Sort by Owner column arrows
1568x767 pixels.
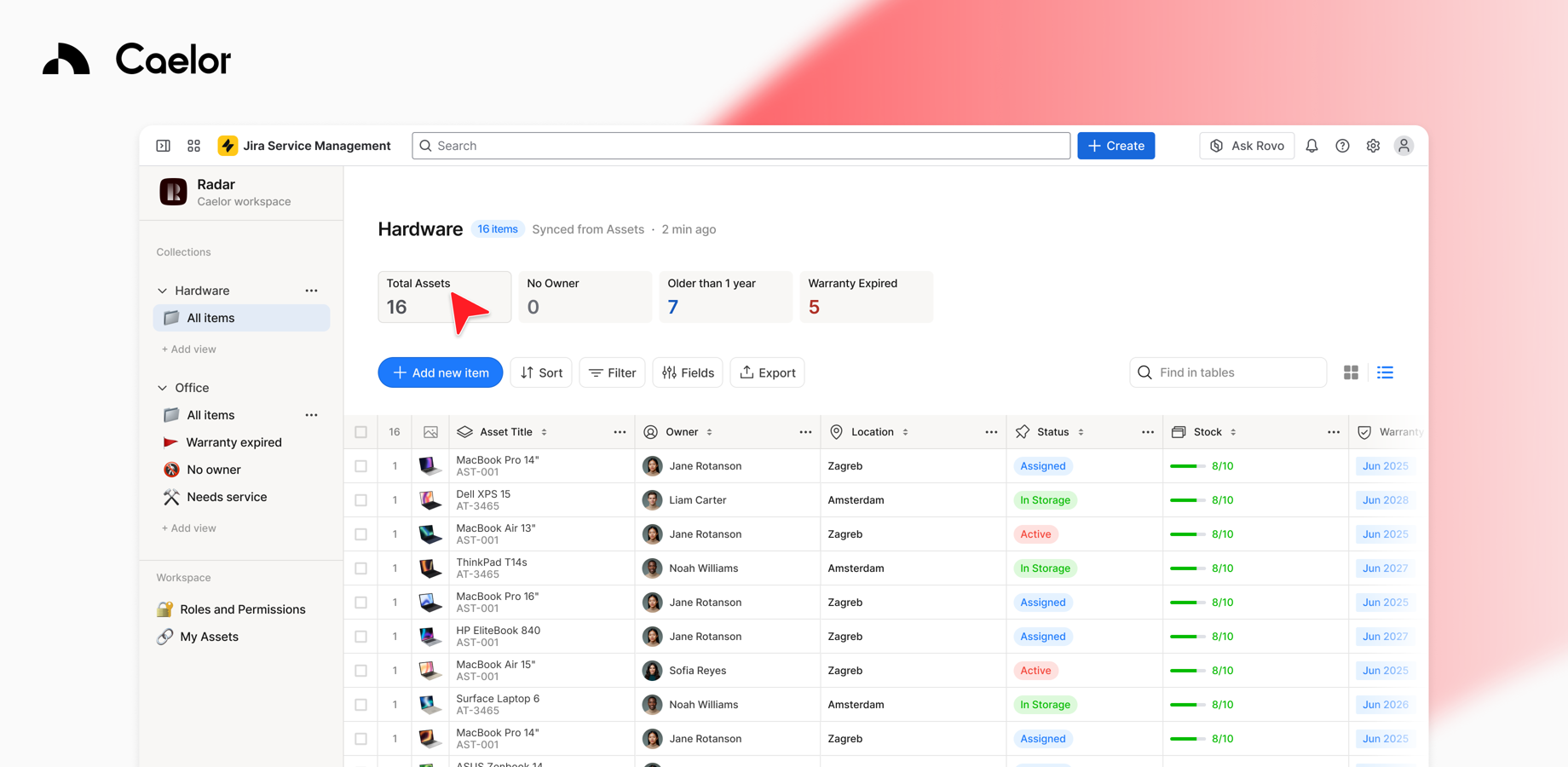click(x=709, y=432)
